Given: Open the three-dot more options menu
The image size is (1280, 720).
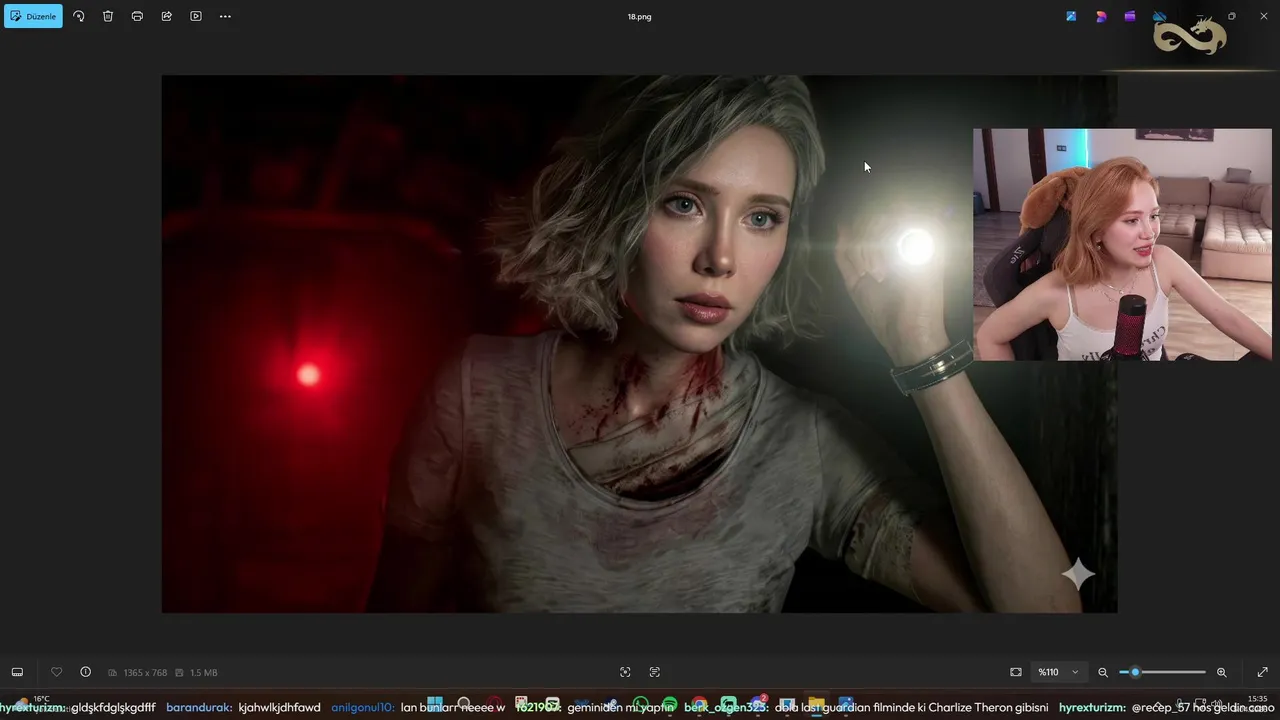Looking at the screenshot, I should coord(225,16).
